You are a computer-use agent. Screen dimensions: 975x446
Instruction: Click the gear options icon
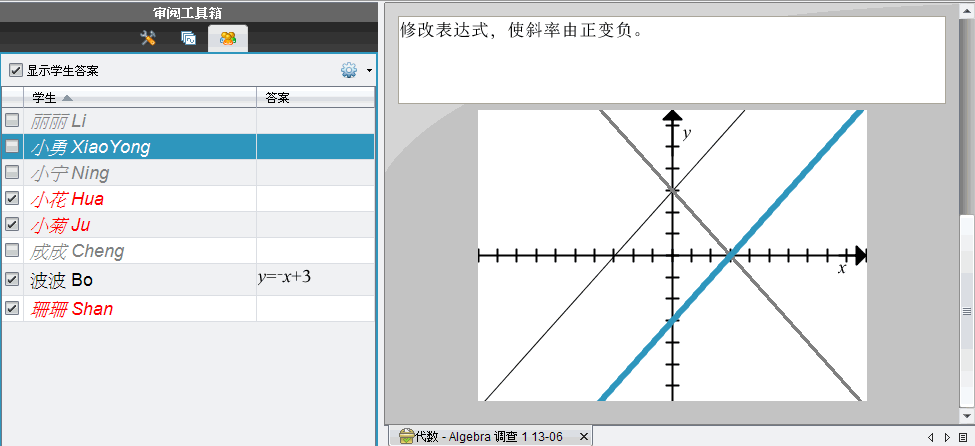[x=348, y=70]
